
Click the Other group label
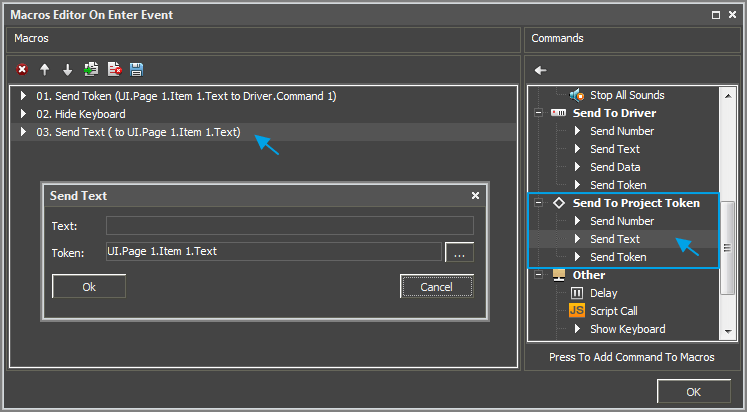(589, 275)
